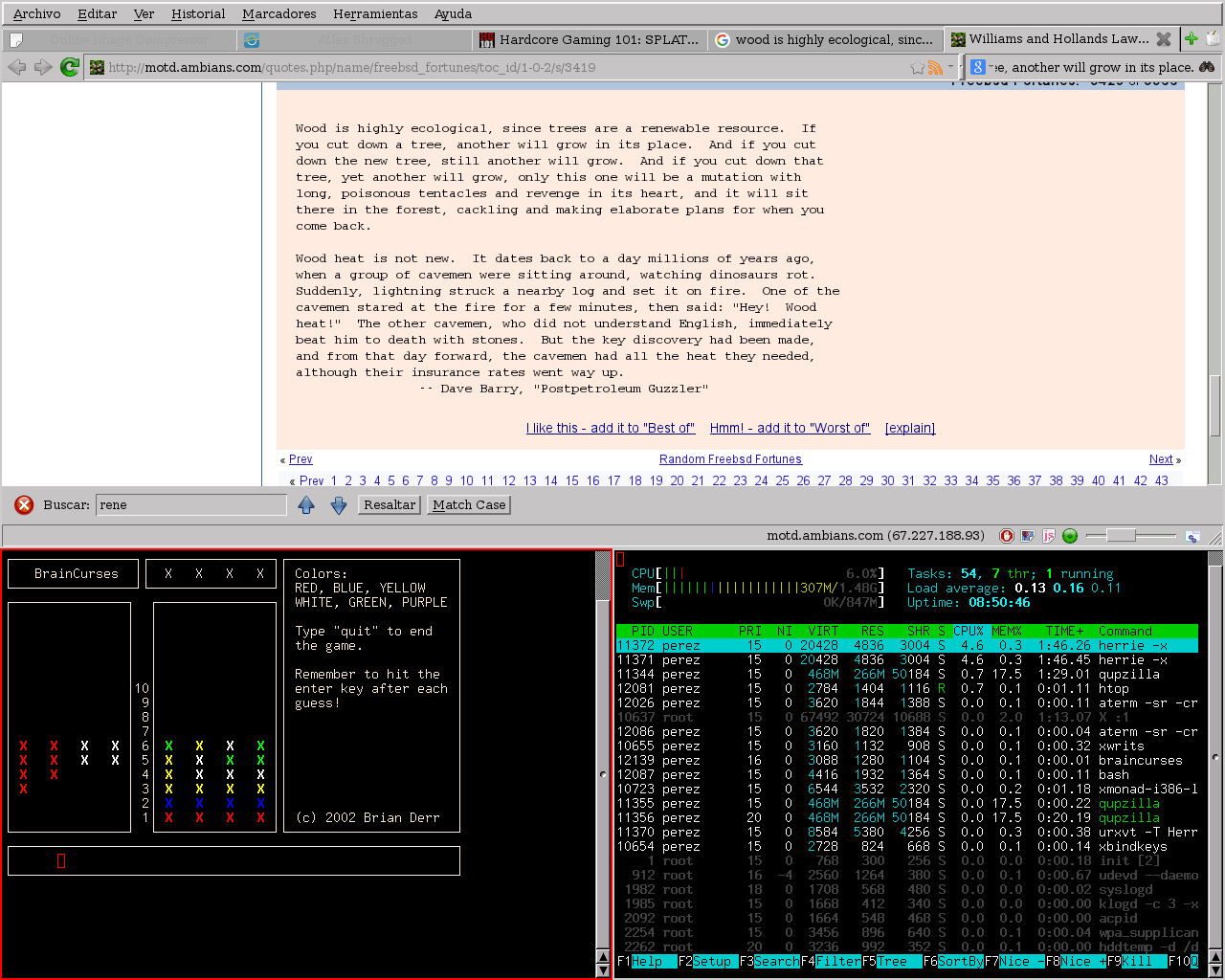The width and height of the screenshot is (1225, 980).
Task: Open the Marcadores menu
Action: 279,13
